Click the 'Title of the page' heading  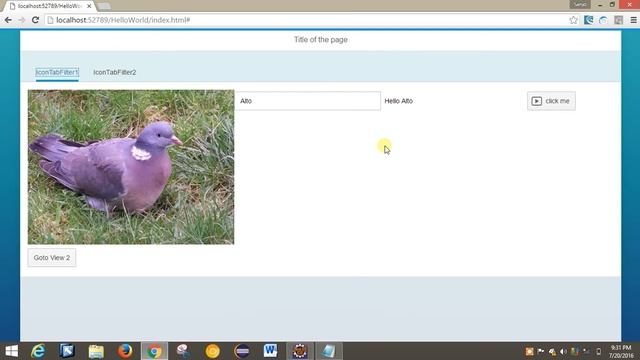point(321,40)
